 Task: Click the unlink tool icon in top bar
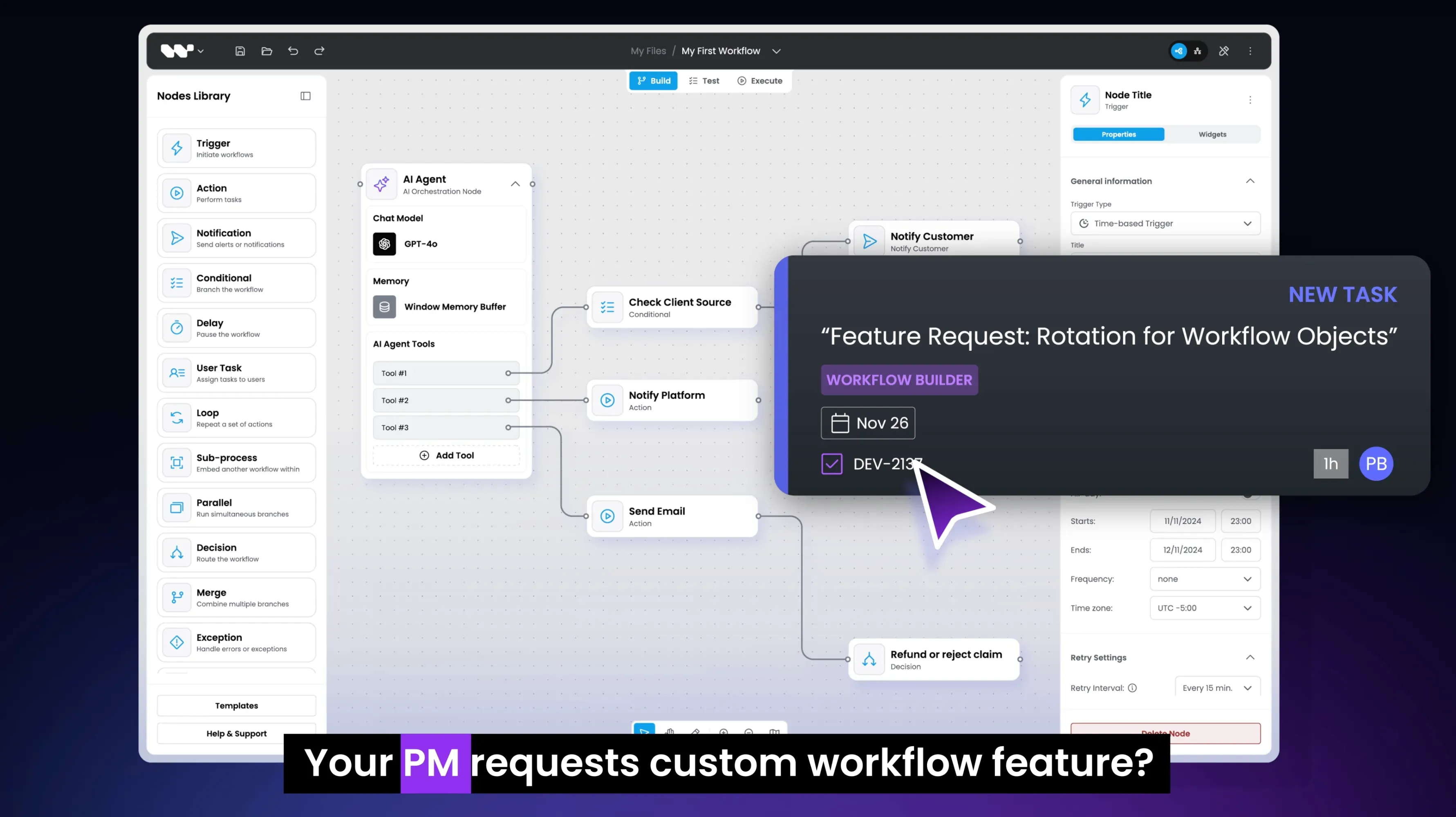coord(1224,51)
